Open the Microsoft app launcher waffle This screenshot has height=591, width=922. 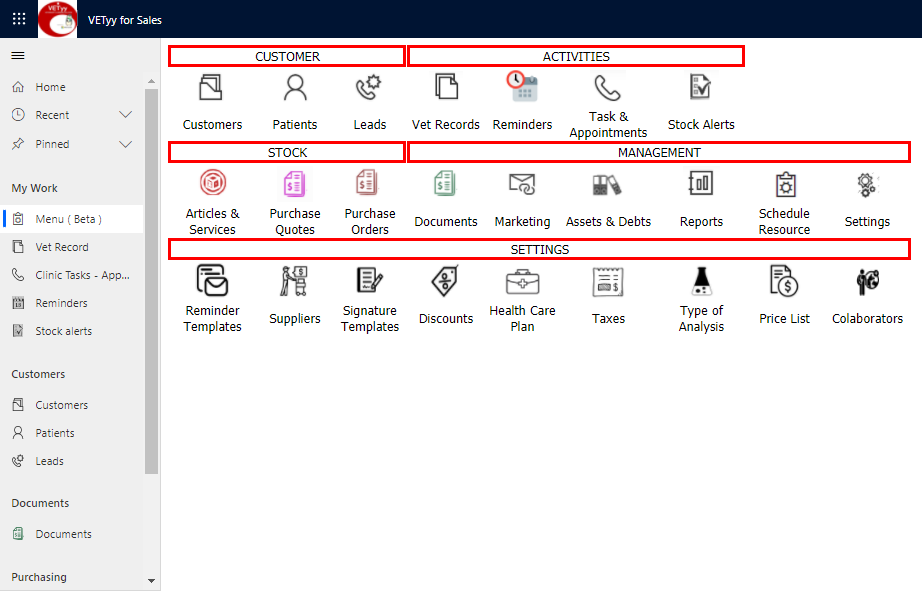coord(18,18)
